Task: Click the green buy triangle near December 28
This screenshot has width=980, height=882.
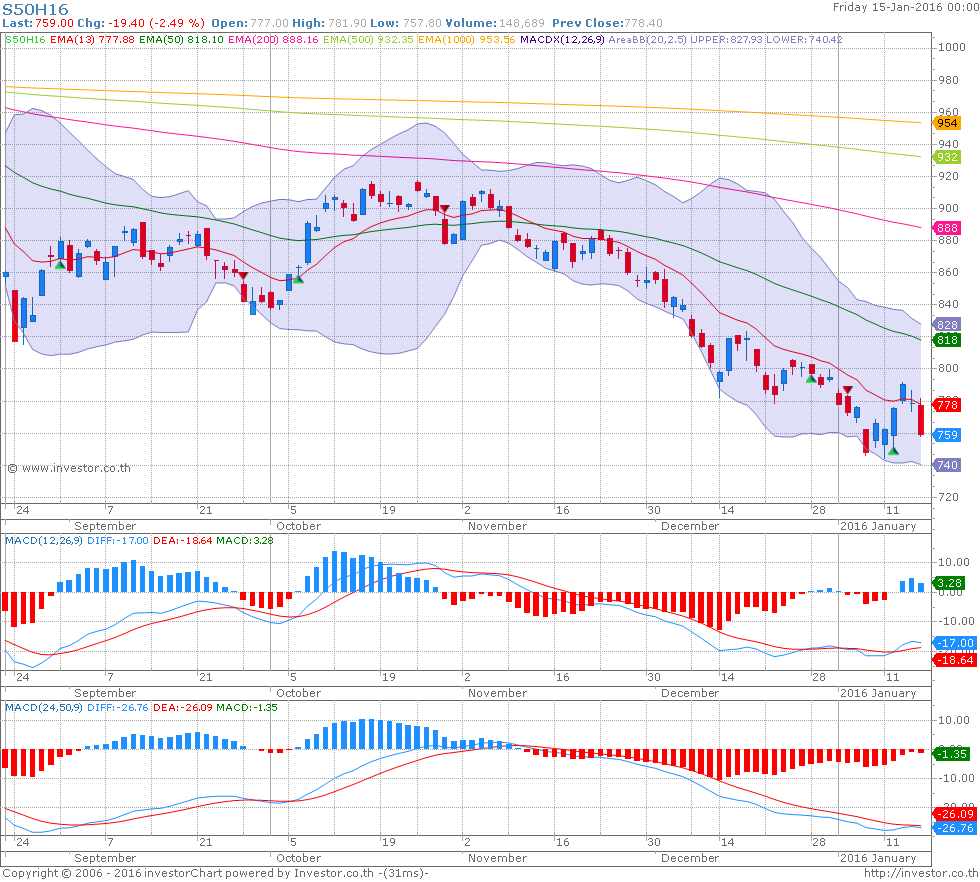Action: pyautogui.click(x=811, y=379)
